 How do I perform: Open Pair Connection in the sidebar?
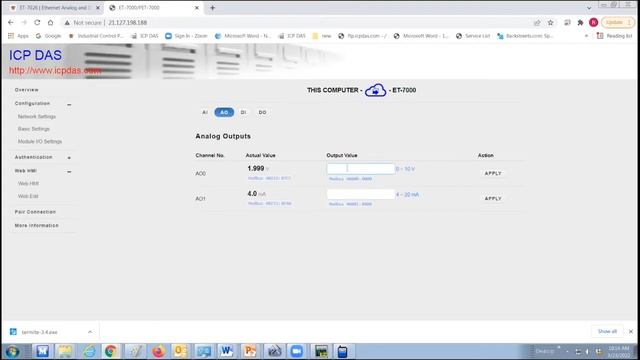pyautogui.click(x=35, y=212)
